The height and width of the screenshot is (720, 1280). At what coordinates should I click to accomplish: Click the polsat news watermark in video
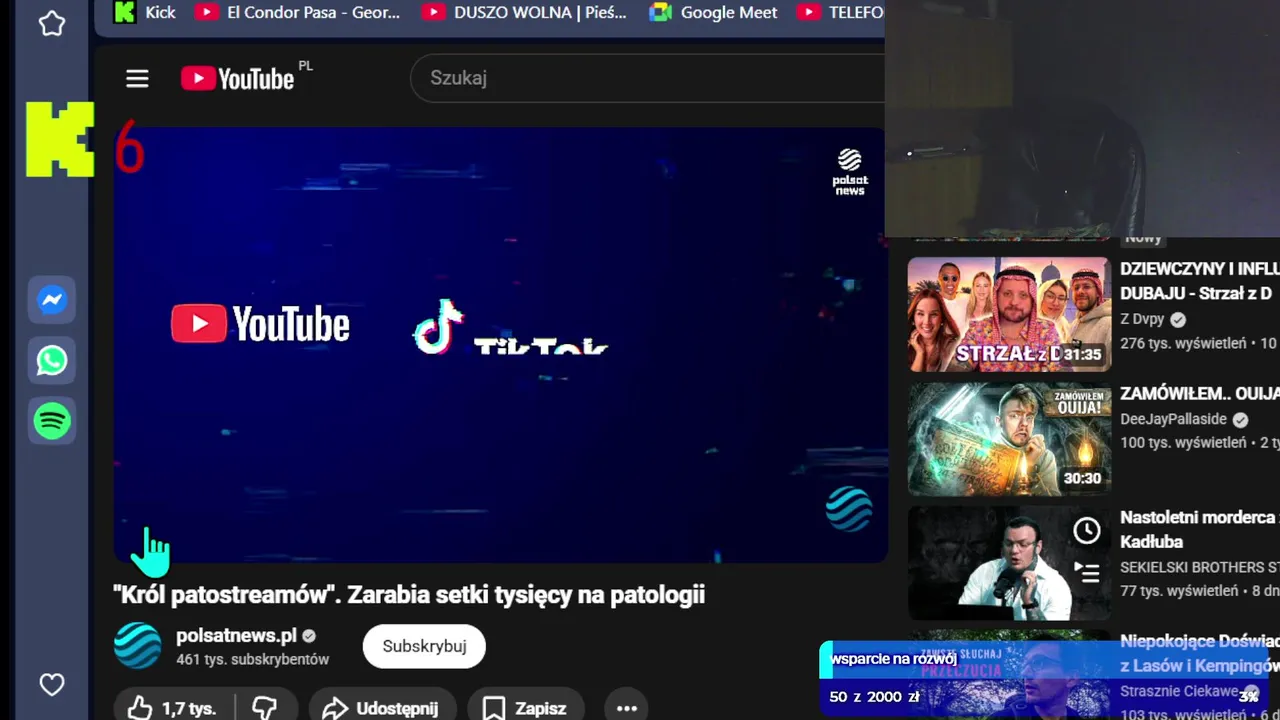click(x=850, y=172)
